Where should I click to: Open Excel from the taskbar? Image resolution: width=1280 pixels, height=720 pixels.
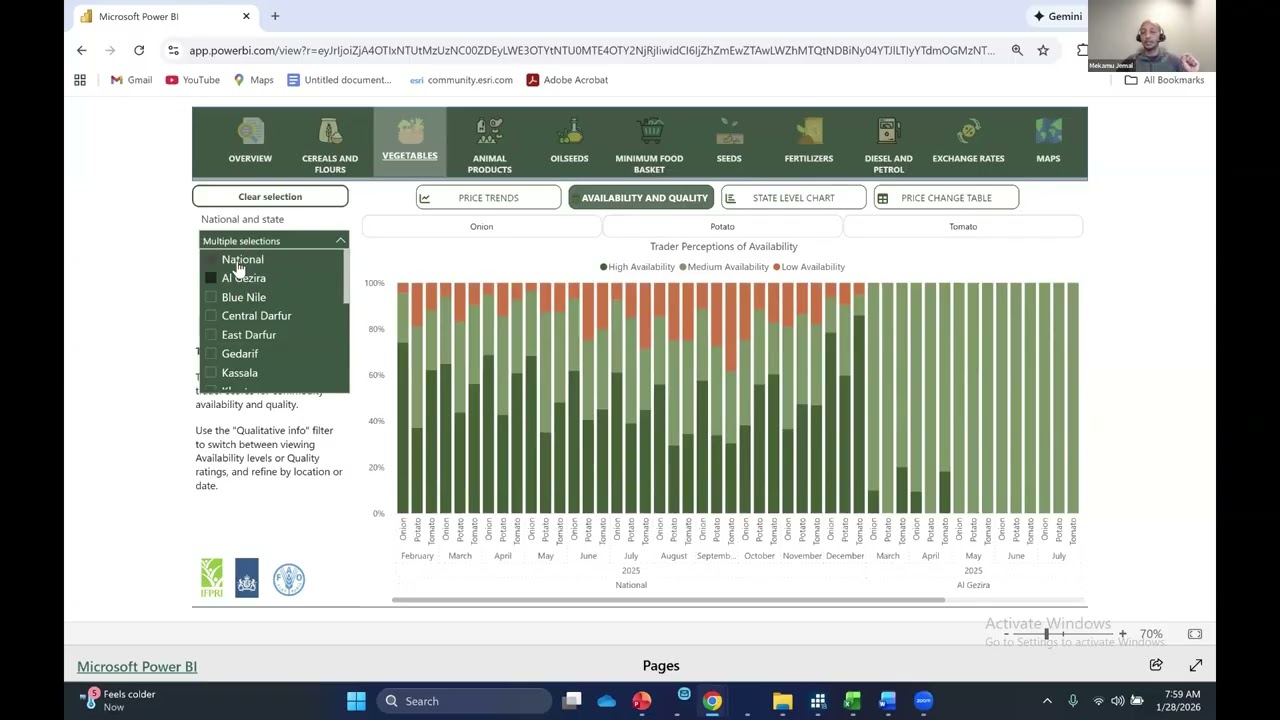click(852, 701)
